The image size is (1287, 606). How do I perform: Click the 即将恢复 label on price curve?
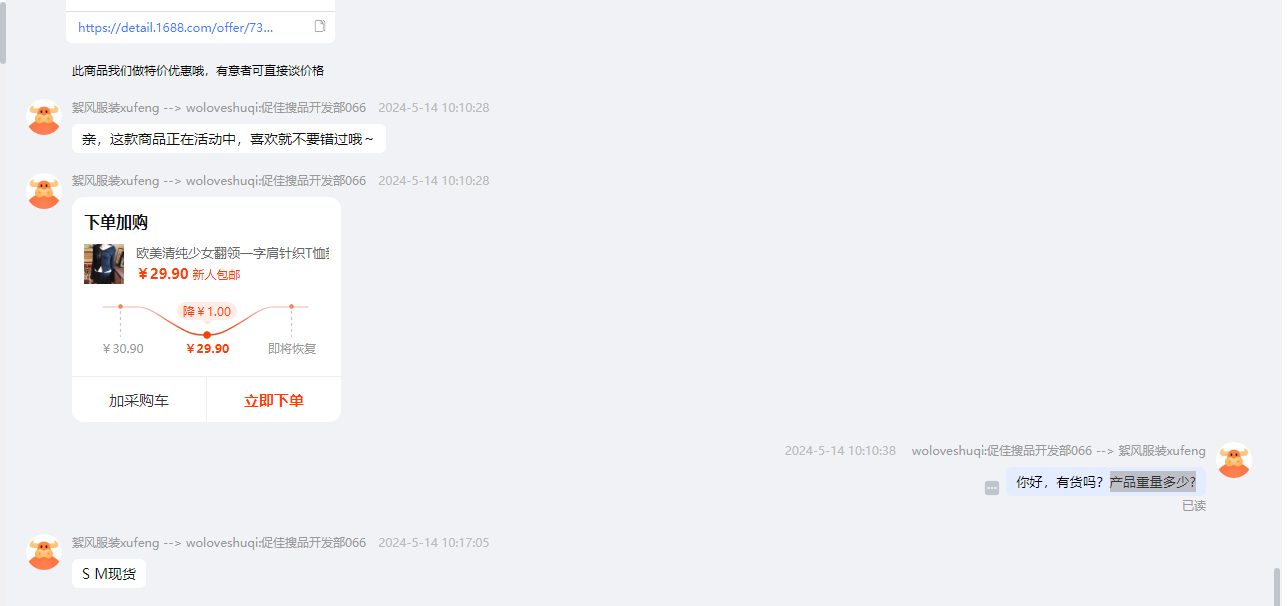[x=292, y=349]
